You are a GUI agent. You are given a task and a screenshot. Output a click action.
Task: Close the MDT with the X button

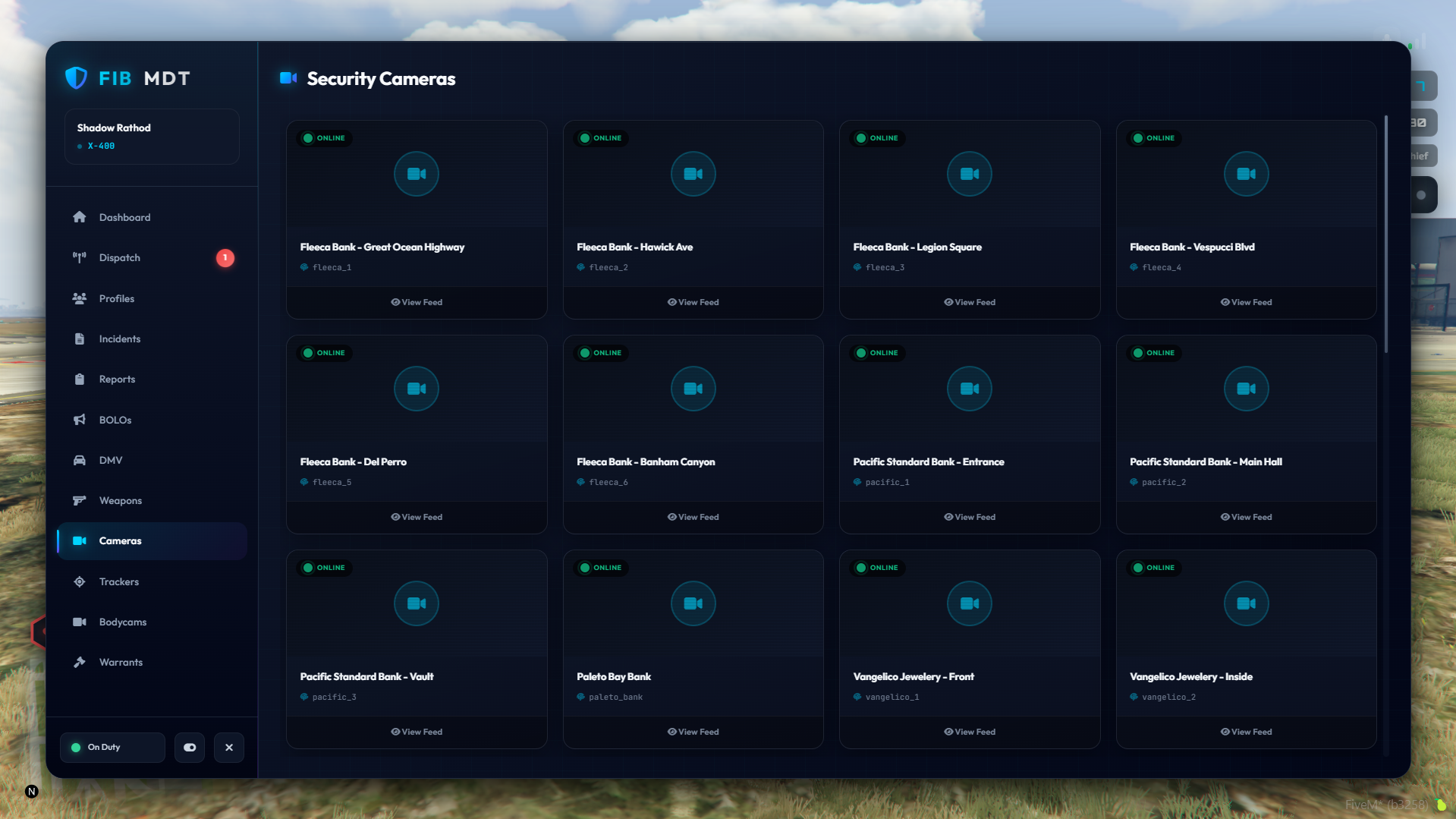[228, 748]
